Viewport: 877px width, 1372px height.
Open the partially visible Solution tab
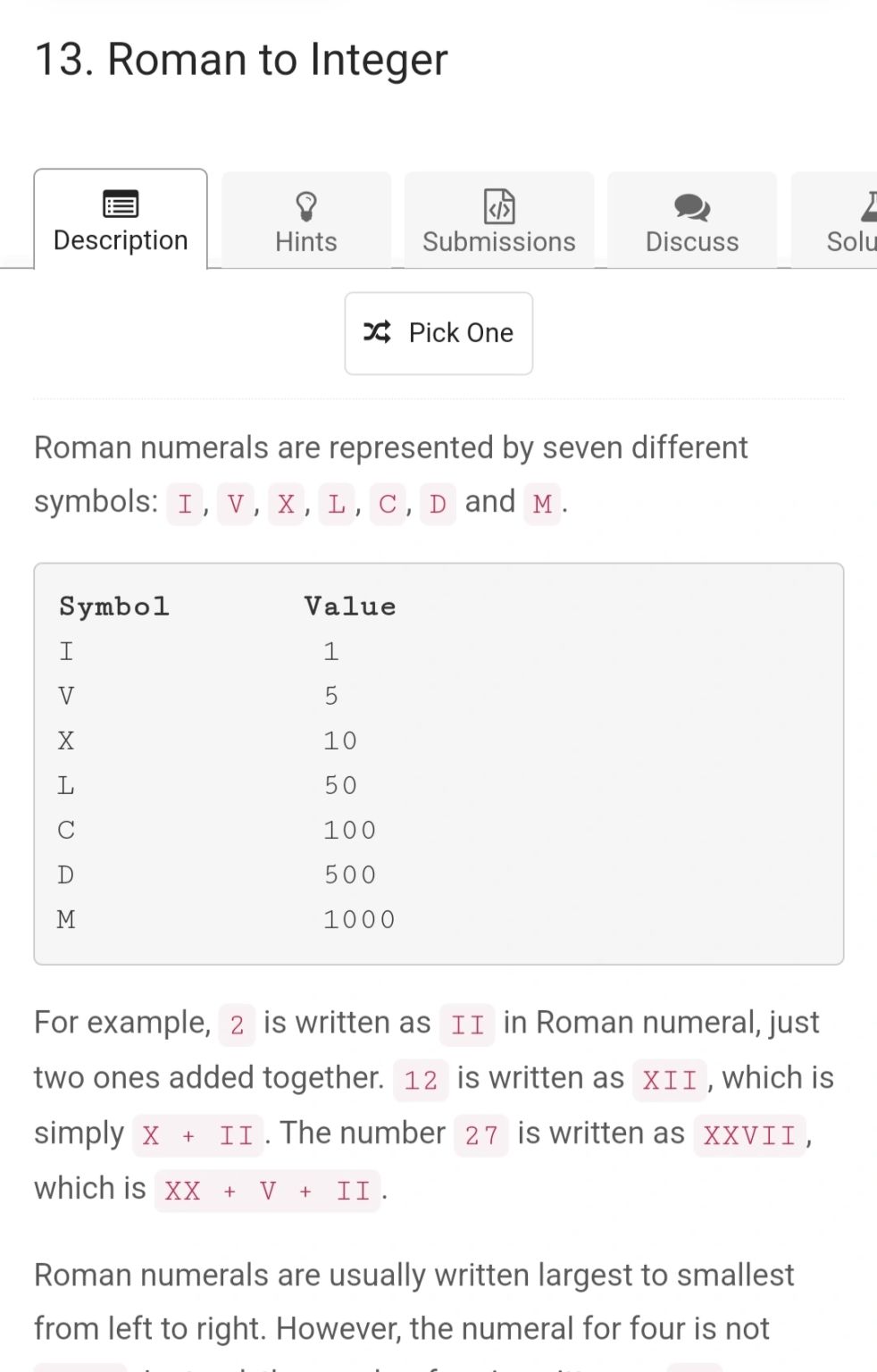tap(834, 220)
